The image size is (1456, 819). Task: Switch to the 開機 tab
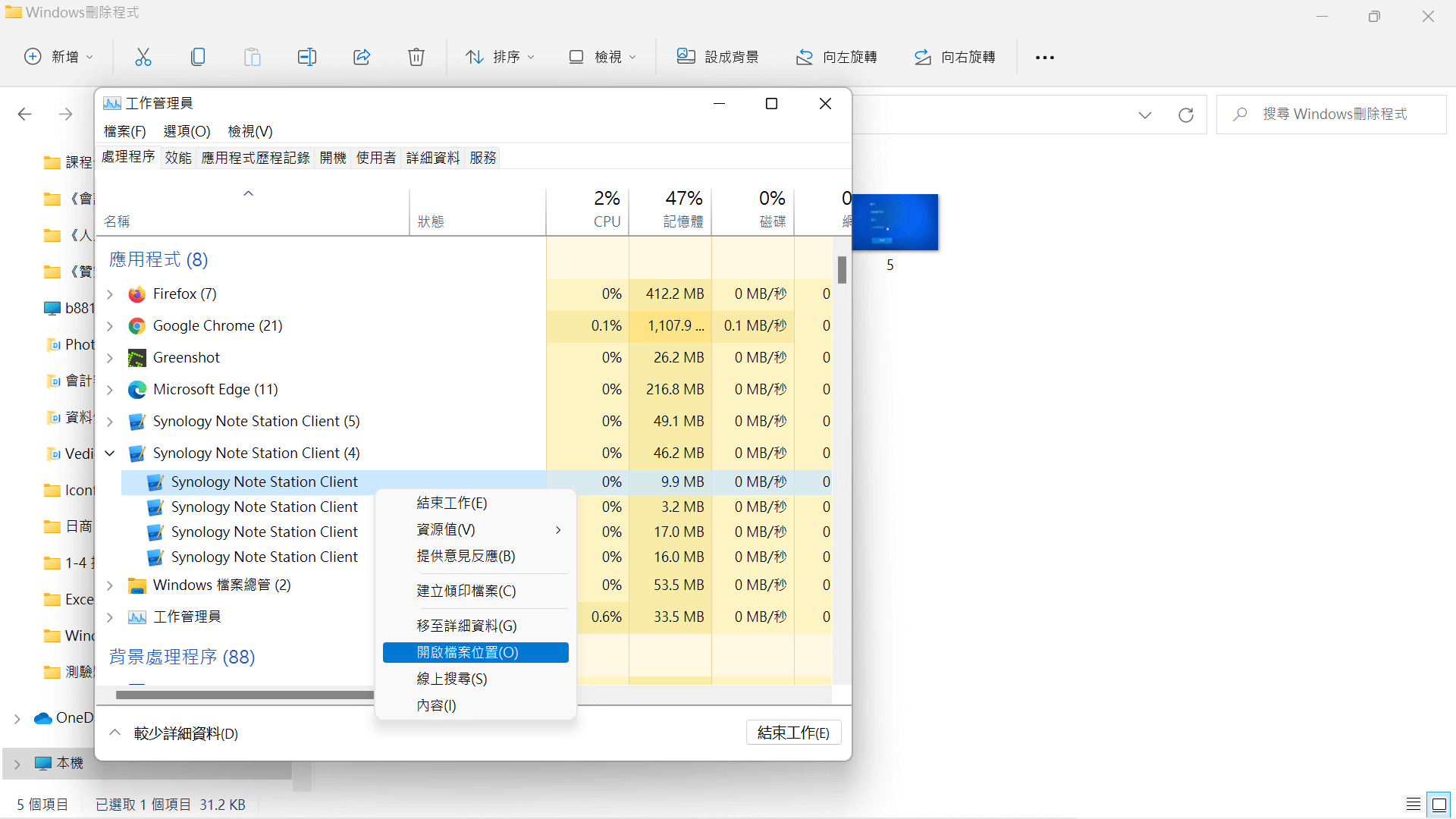[333, 158]
